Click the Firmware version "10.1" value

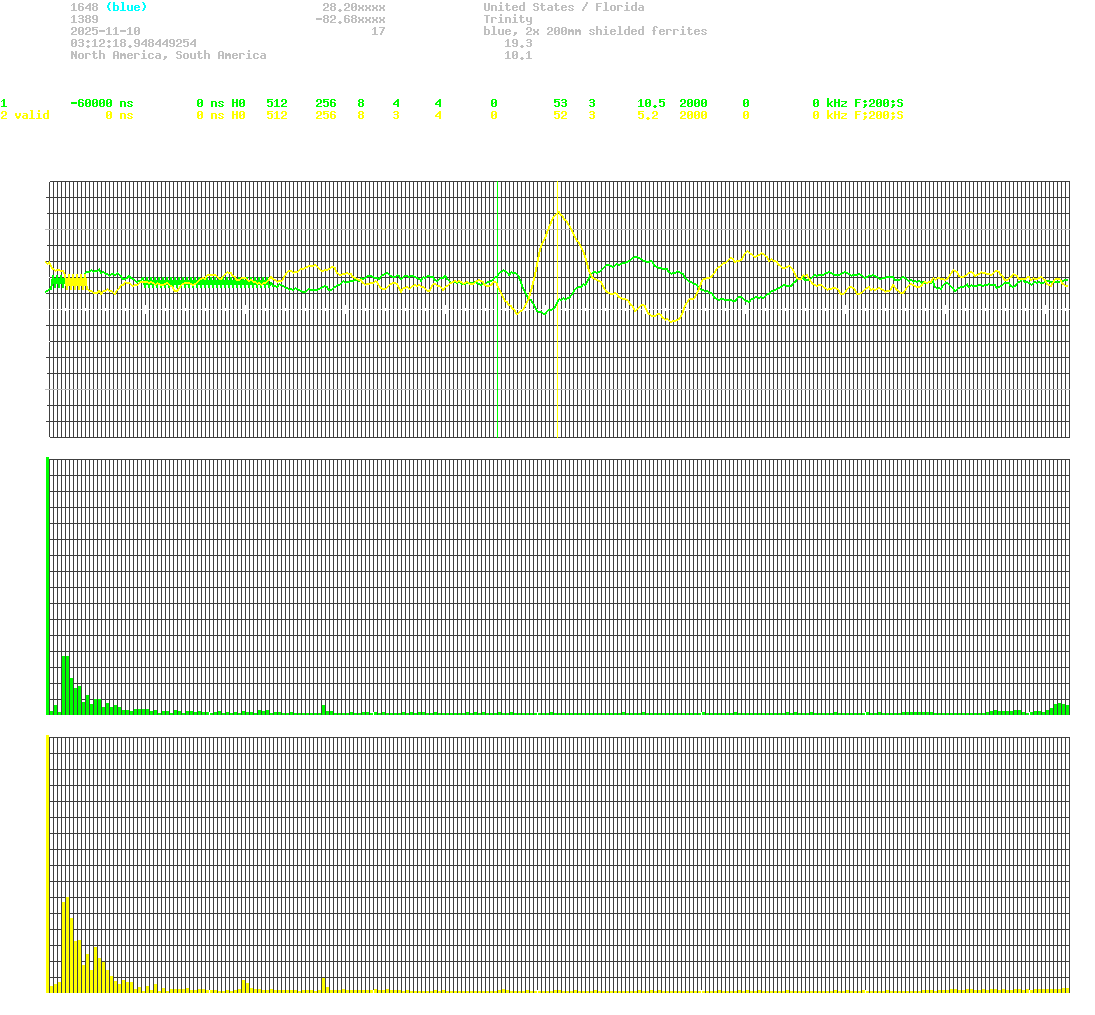521,55
